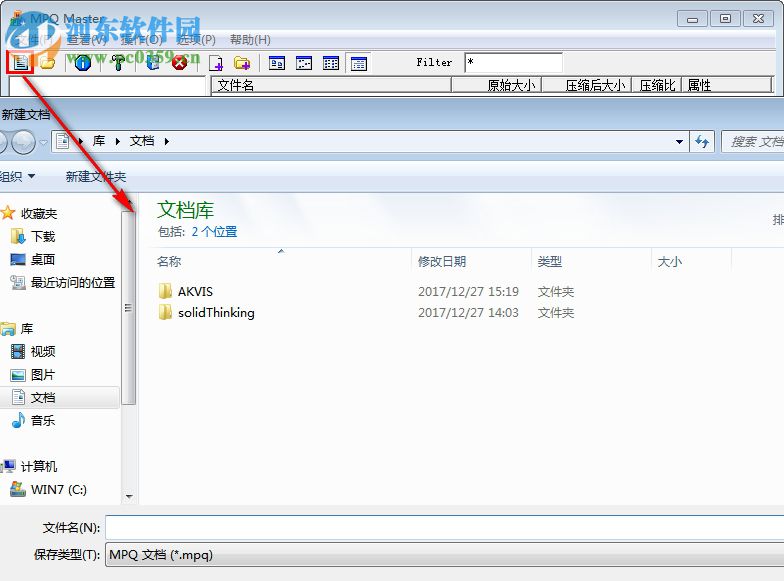Click the New archive toolbar icon
Image resolution: width=784 pixels, height=581 pixels.
point(20,63)
